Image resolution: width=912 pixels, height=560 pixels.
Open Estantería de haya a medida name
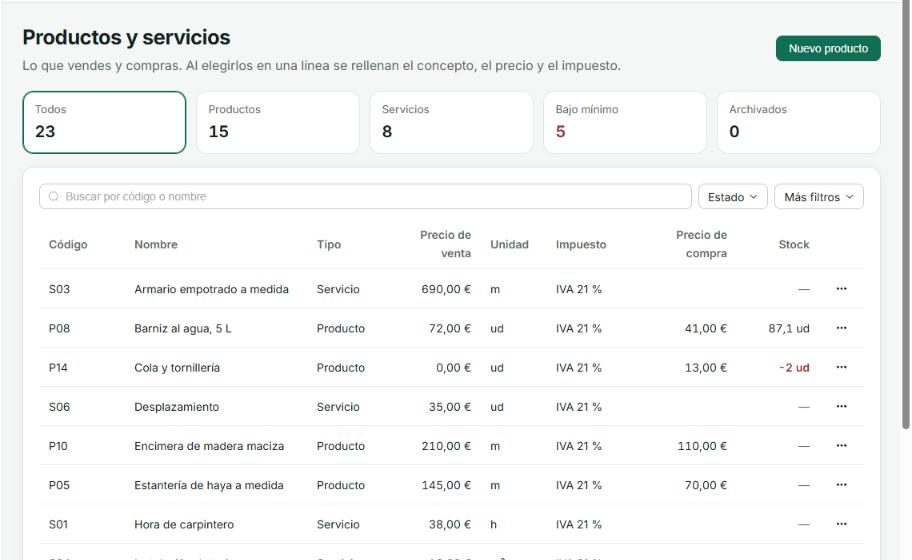pos(209,485)
